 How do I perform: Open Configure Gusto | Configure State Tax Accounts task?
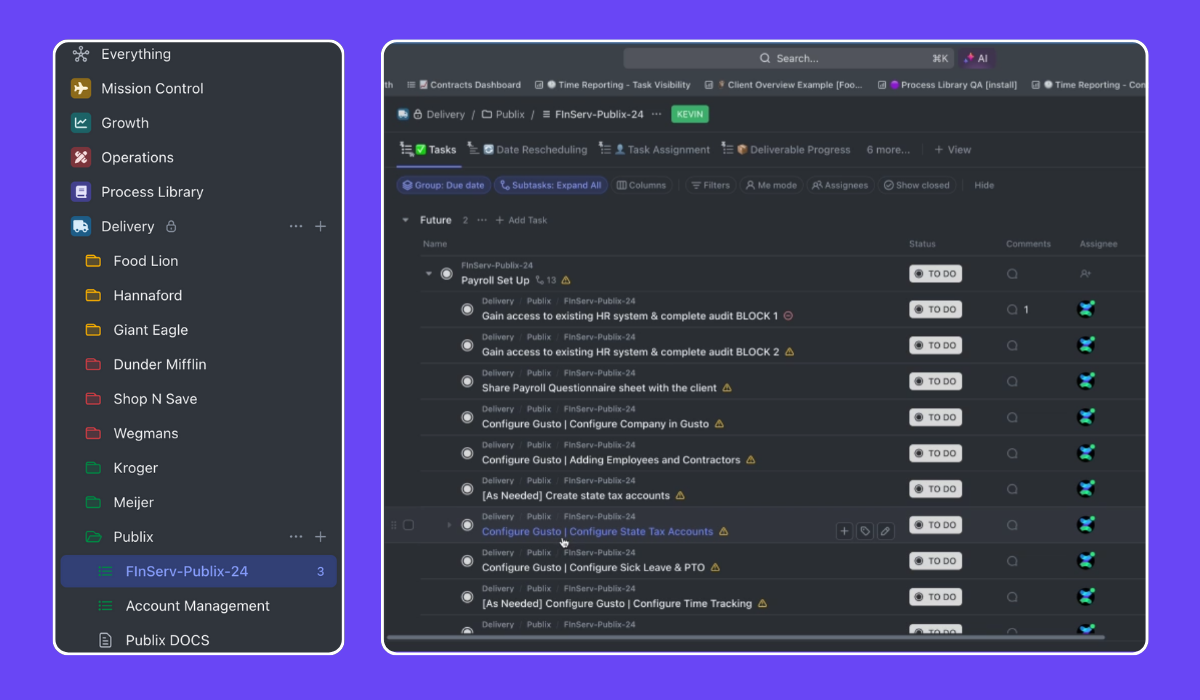pos(597,532)
